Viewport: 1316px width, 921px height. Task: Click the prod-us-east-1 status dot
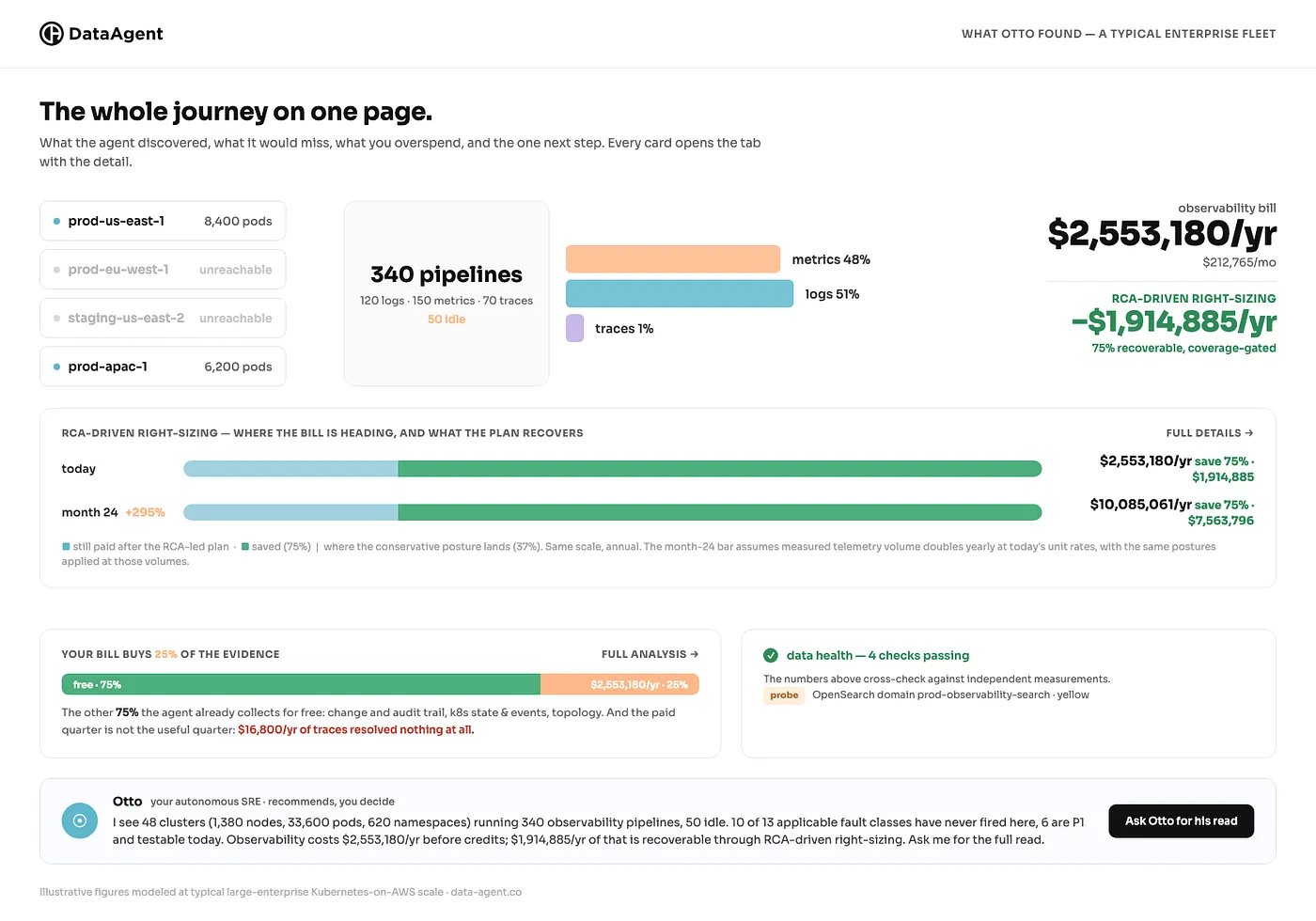pyautogui.click(x=56, y=222)
